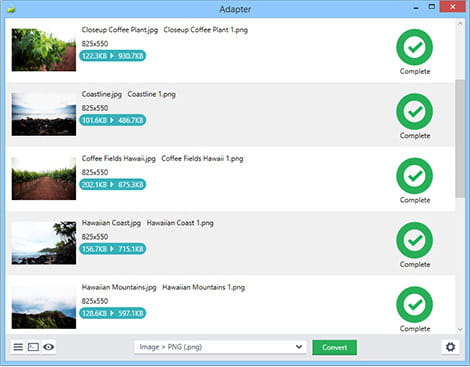Click the Complete checkmark for Coastline
The width and height of the screenshot is (470, 367).
pyautogui.click(x=414, y=111)
